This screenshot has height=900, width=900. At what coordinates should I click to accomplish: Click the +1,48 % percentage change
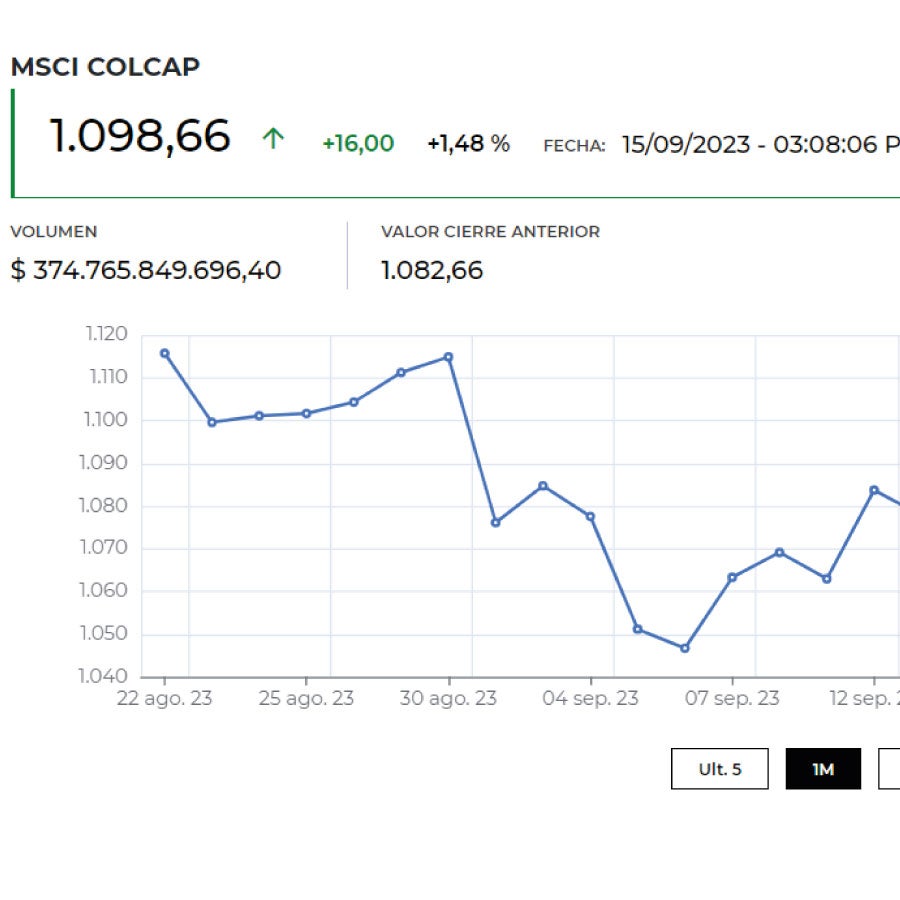(469, 144)
